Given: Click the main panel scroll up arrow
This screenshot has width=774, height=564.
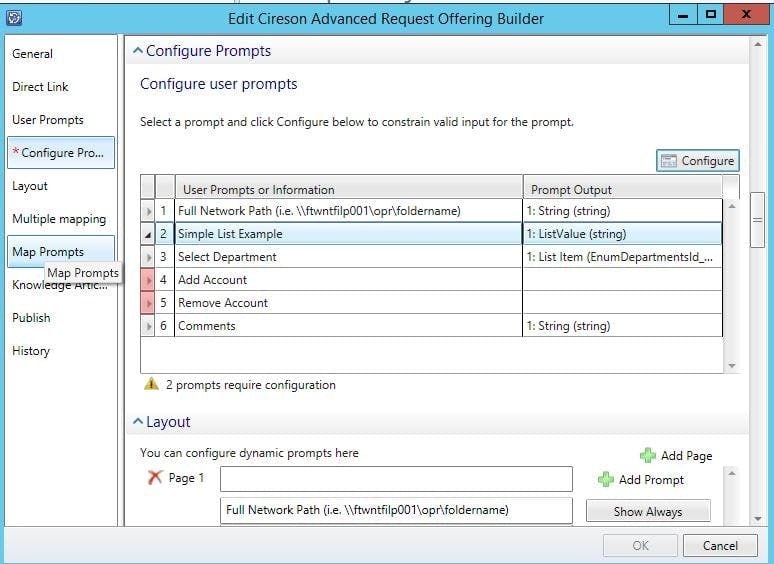Looking at the screenshot, I should tap(757, 45).
